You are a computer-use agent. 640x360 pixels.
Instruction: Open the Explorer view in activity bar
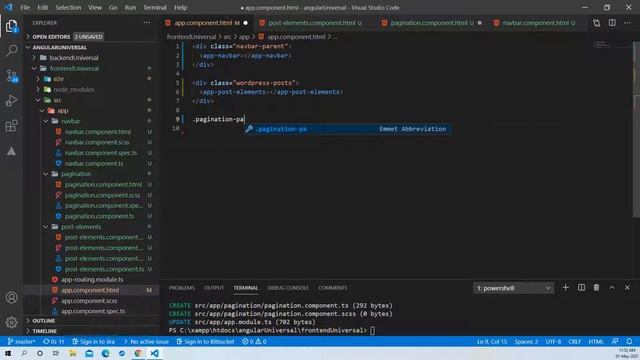point(11,27)
